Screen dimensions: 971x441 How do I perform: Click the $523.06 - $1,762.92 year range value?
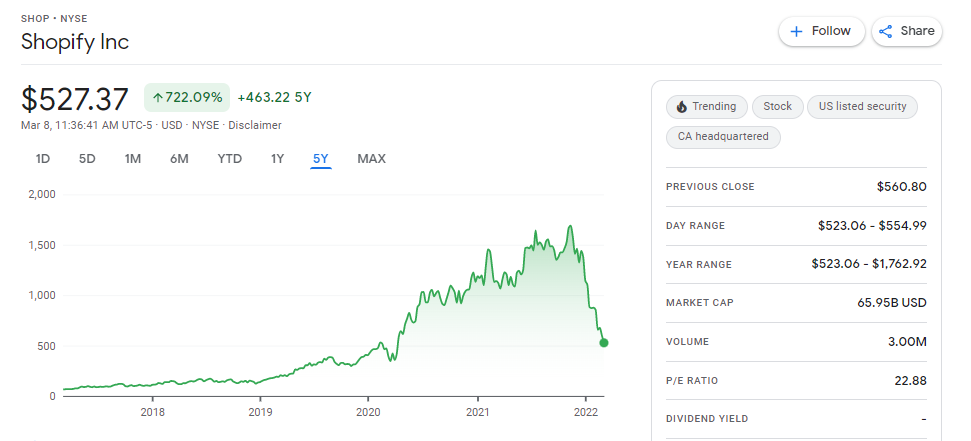pos(869,264)
